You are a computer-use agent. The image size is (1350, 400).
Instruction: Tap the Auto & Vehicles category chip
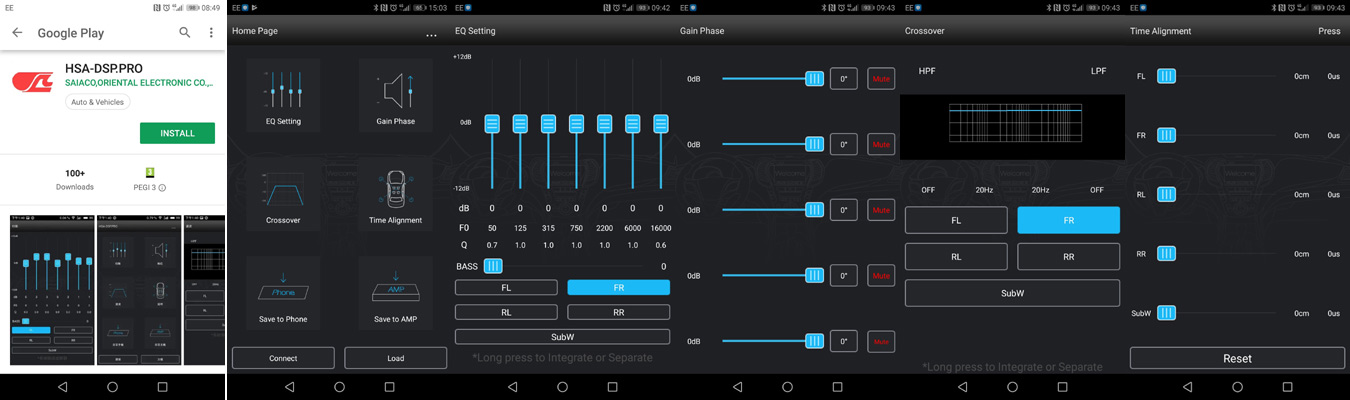click(103, 102)
